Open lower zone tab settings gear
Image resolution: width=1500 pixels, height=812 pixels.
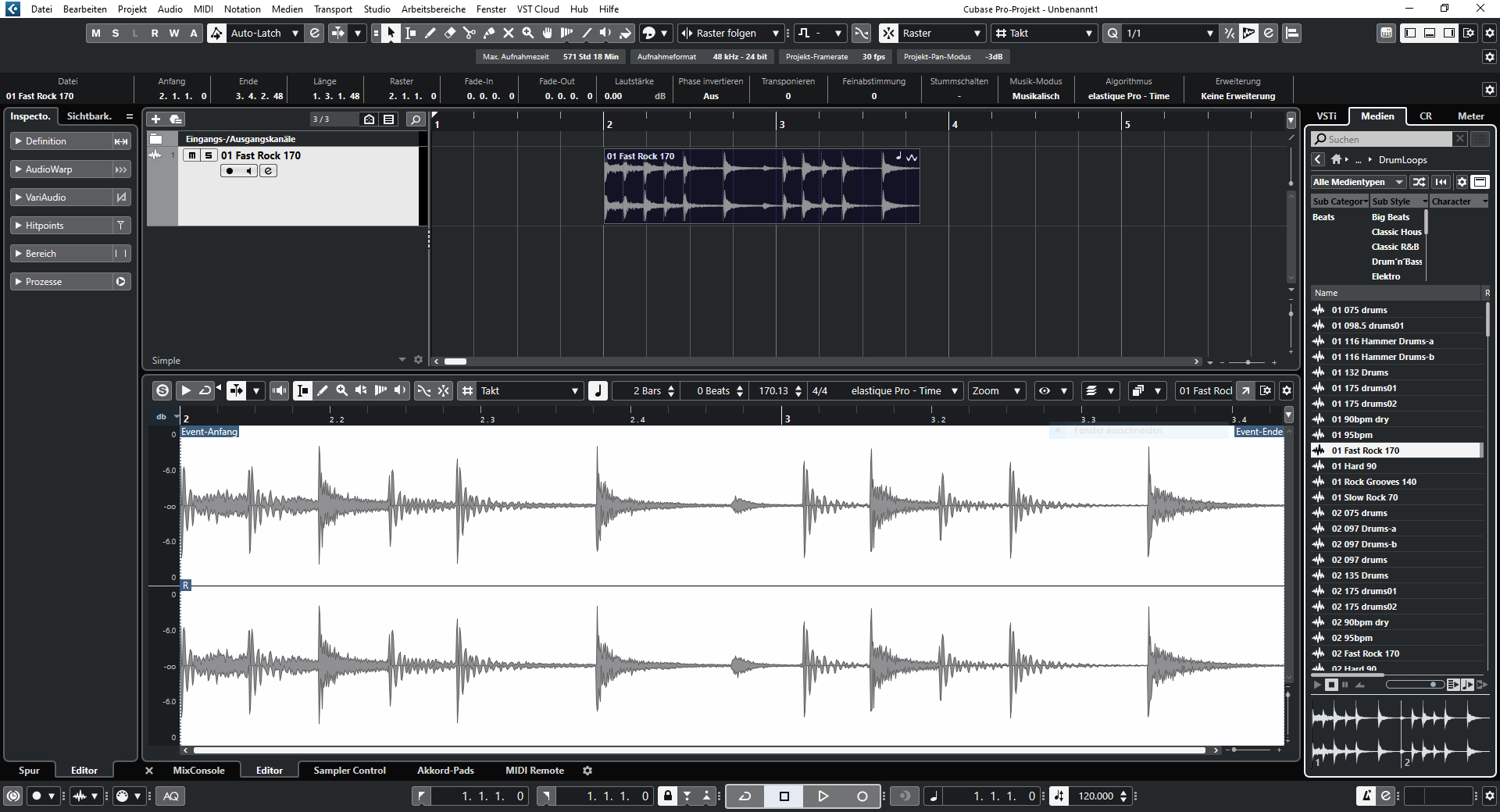(587, 771)
